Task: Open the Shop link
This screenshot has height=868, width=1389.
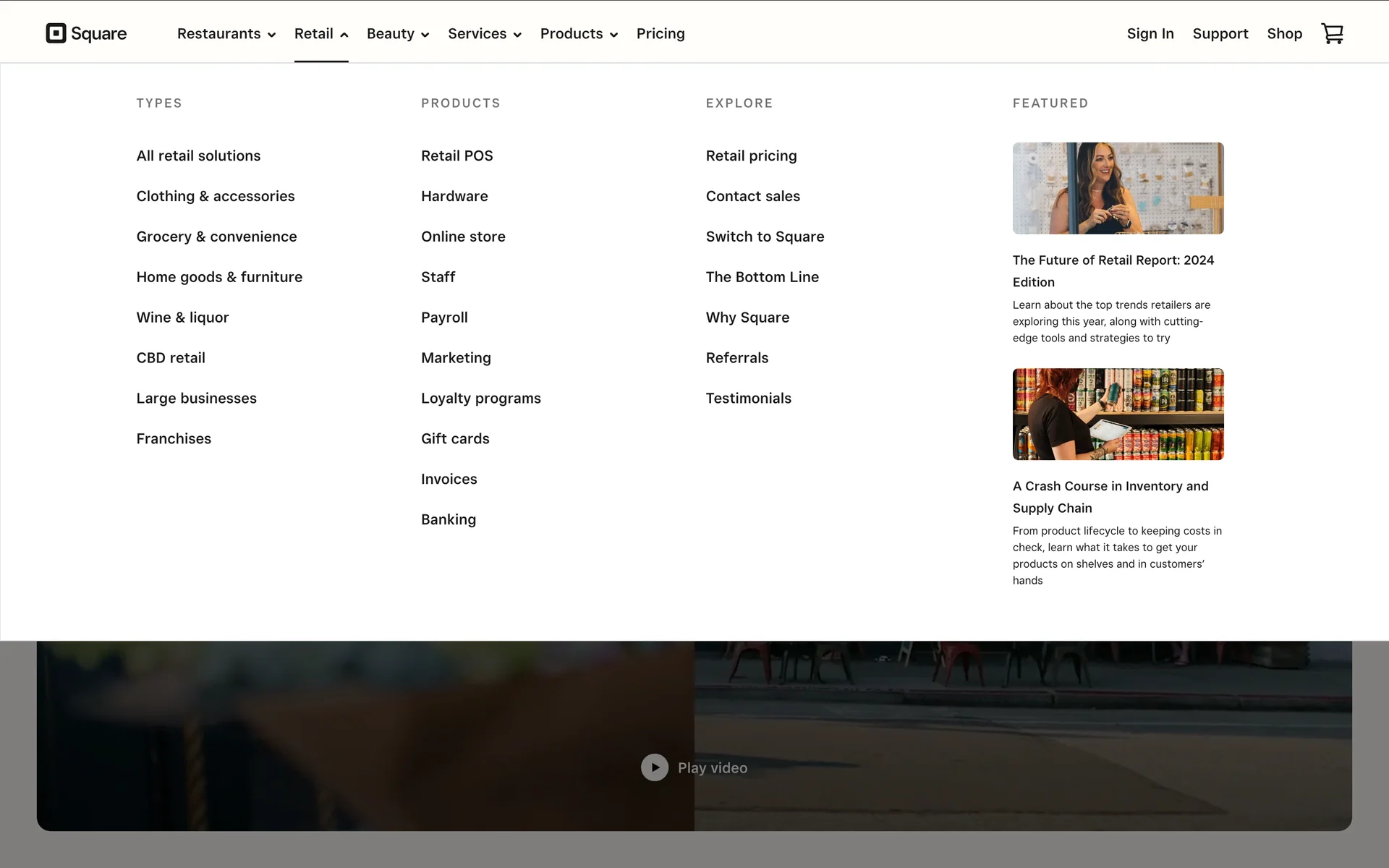Action: 1284,34
